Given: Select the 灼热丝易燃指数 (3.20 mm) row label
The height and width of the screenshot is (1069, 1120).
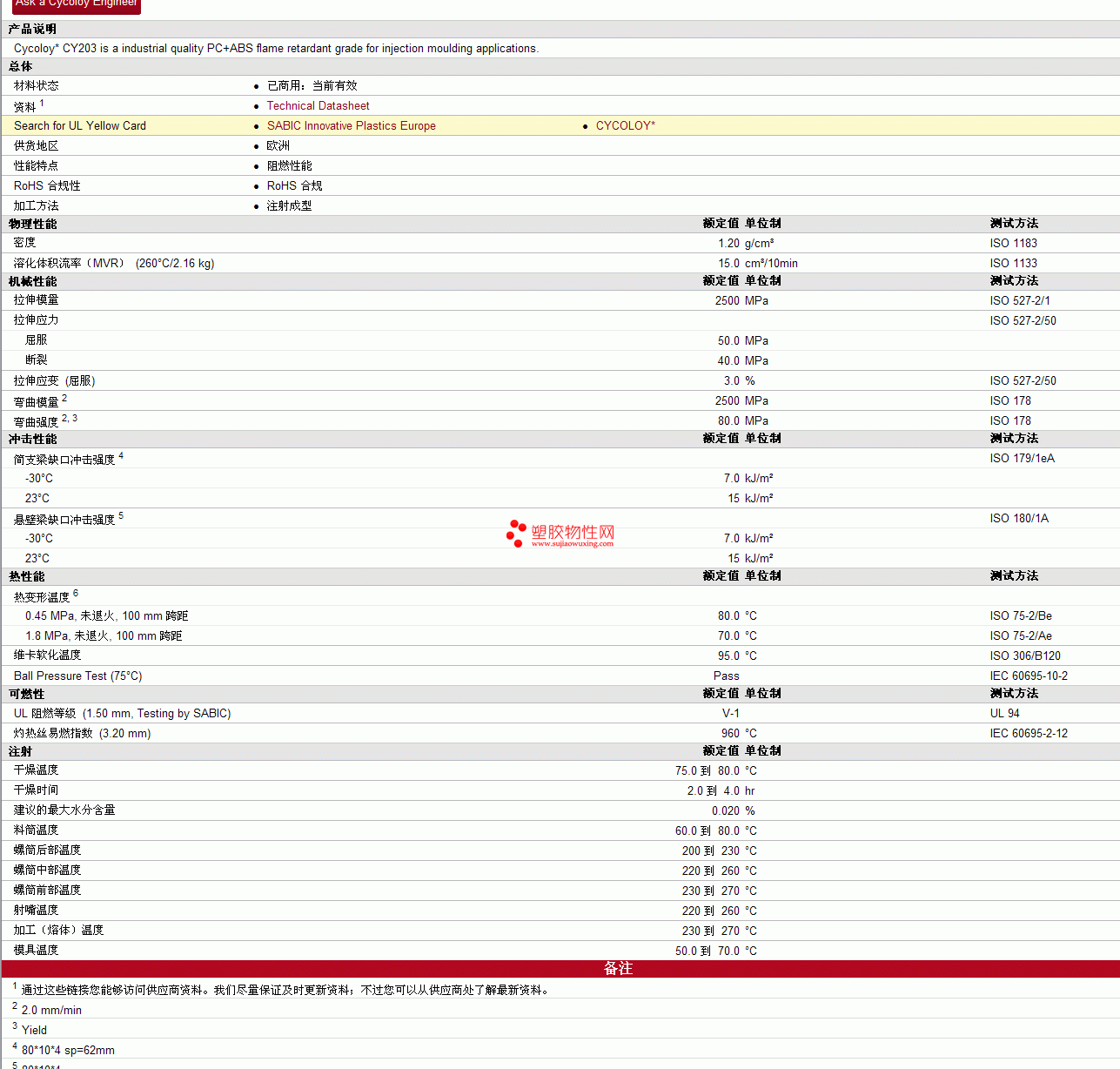Looking at the screenshot, I should point(83,733).
